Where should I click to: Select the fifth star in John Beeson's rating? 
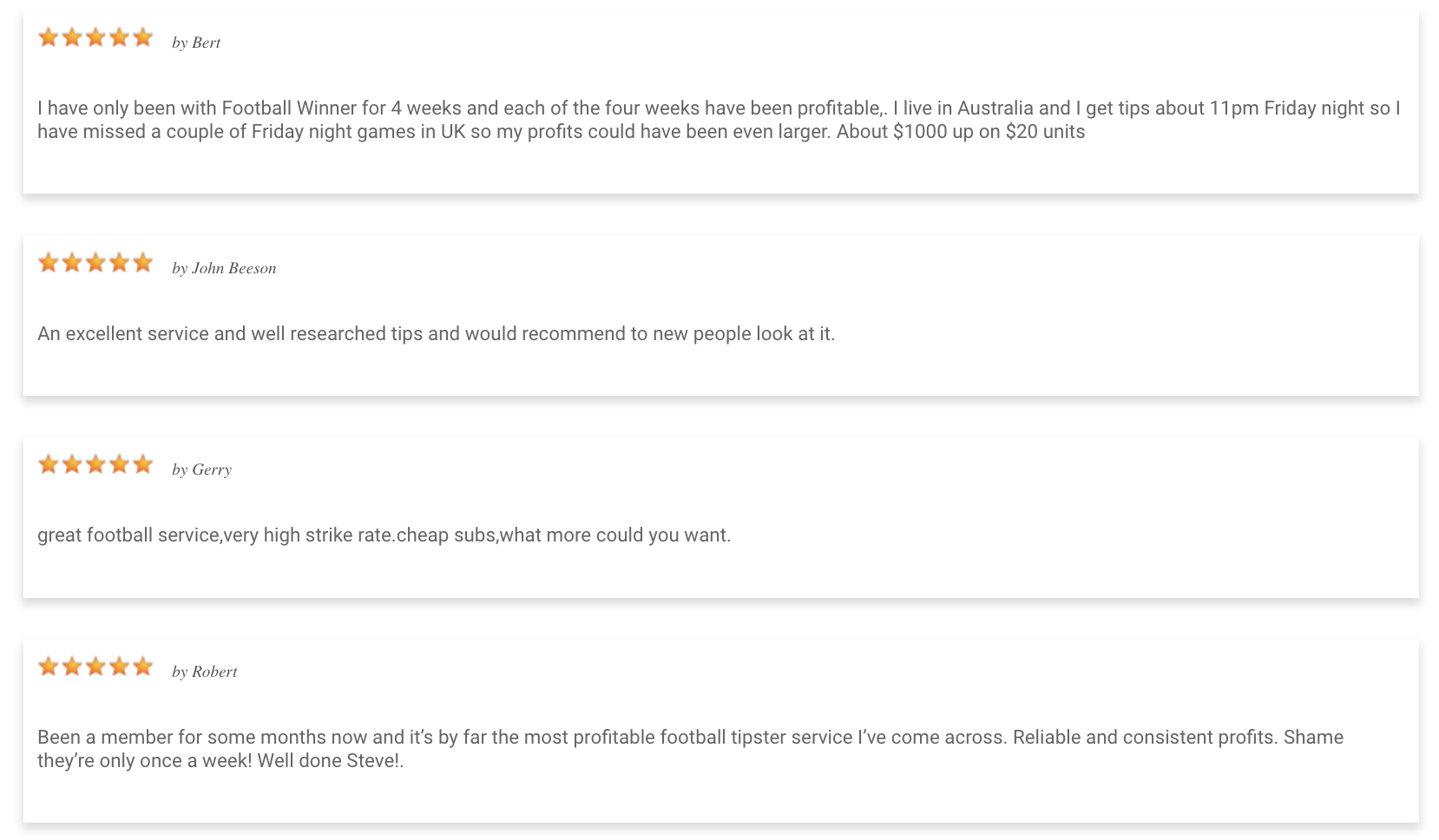click(143, 263)
